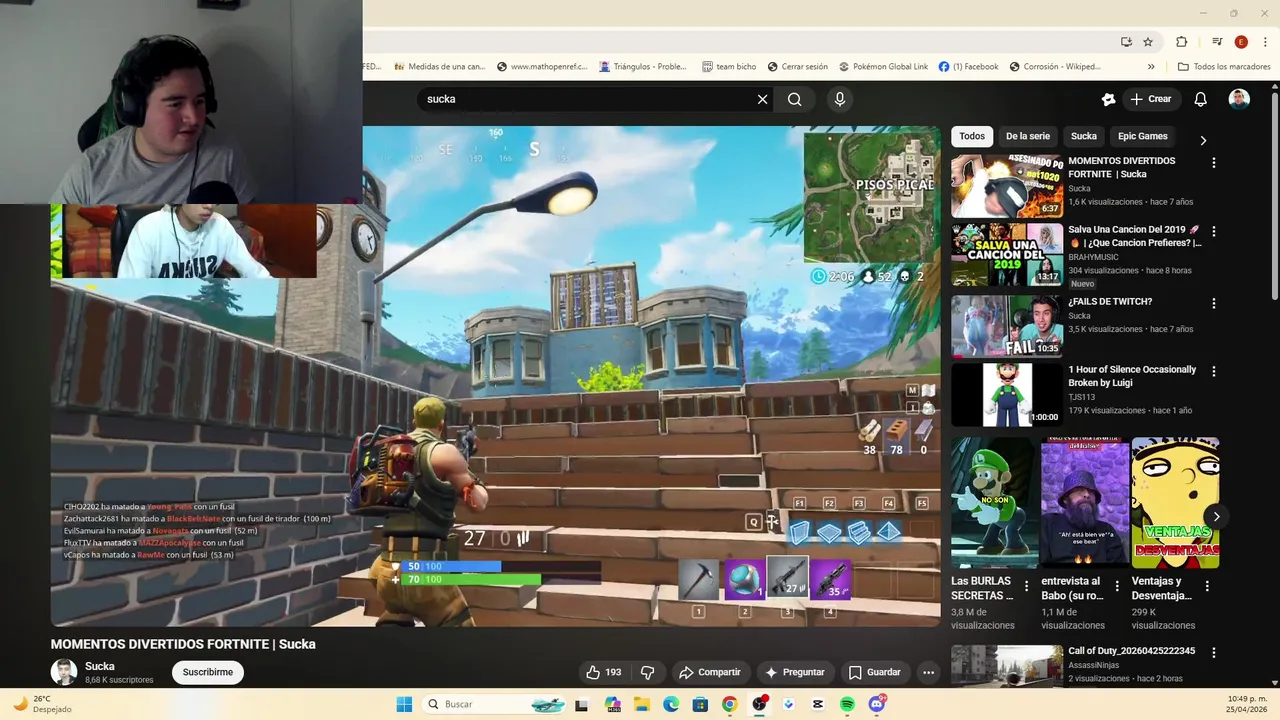Open Windows Start menu

point(404,704)
